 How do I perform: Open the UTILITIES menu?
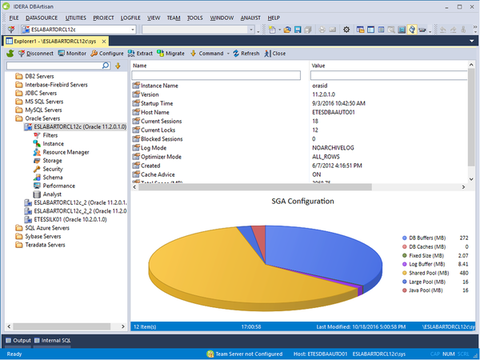pos(76,18)
